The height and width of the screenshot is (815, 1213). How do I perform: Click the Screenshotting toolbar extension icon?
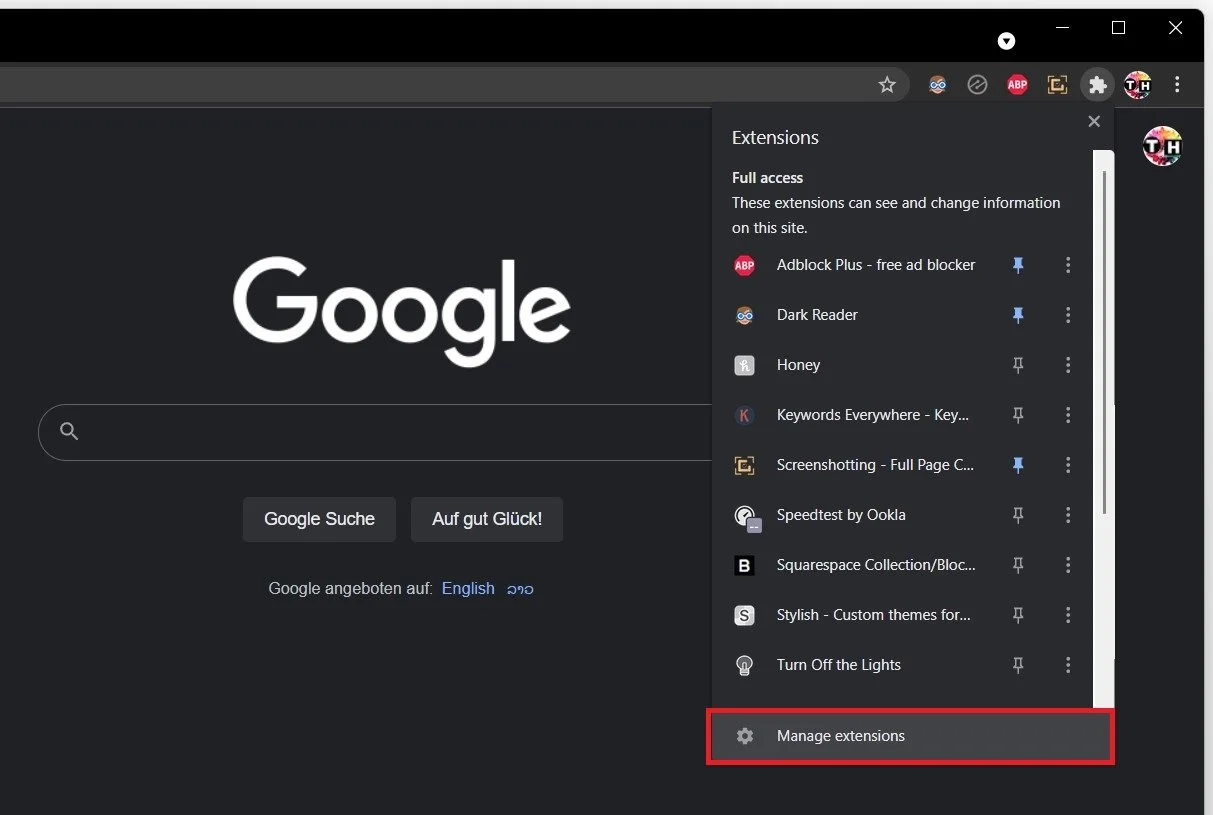coord(1057,85)
